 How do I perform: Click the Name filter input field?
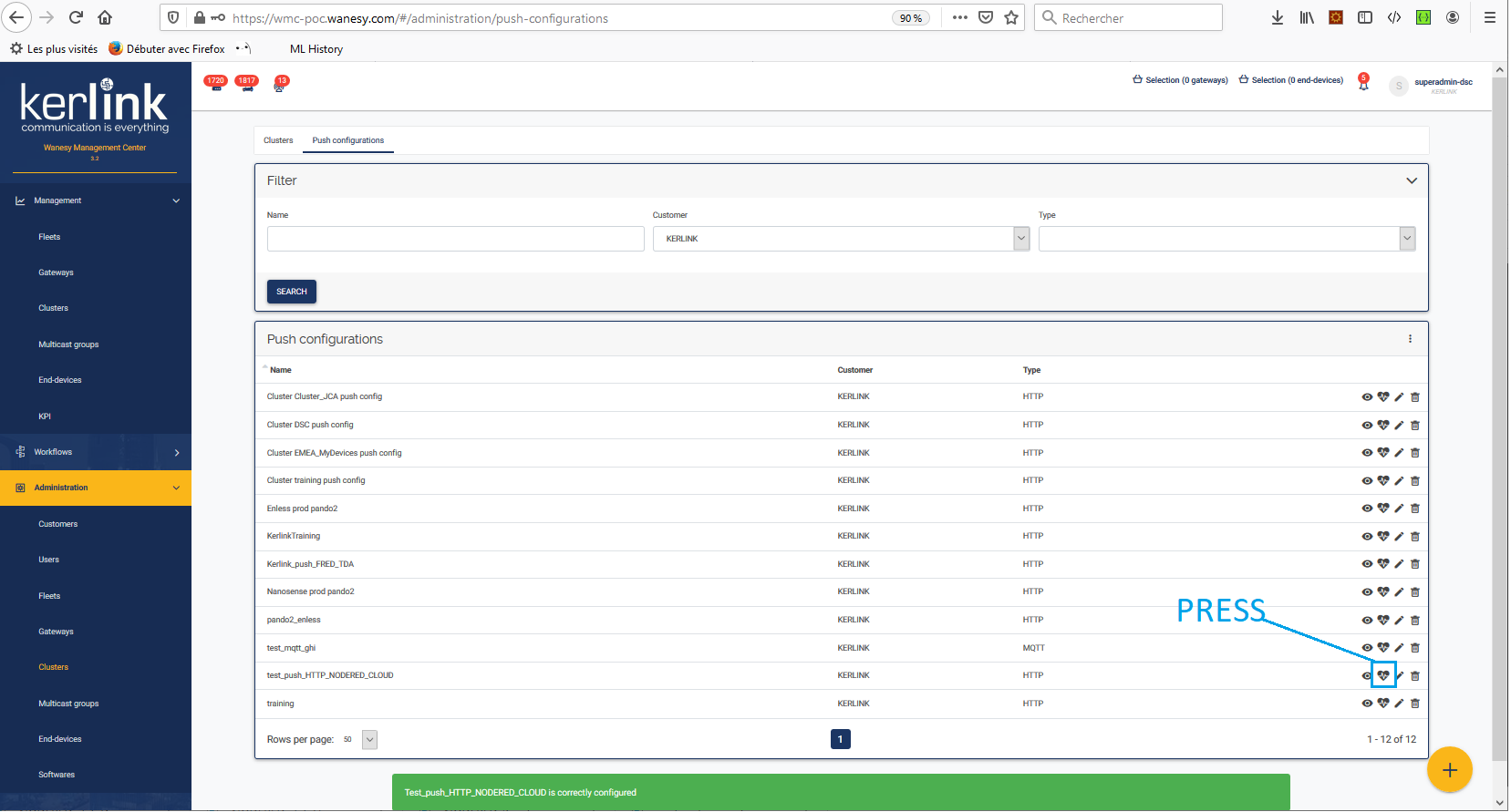click(455, 239)
